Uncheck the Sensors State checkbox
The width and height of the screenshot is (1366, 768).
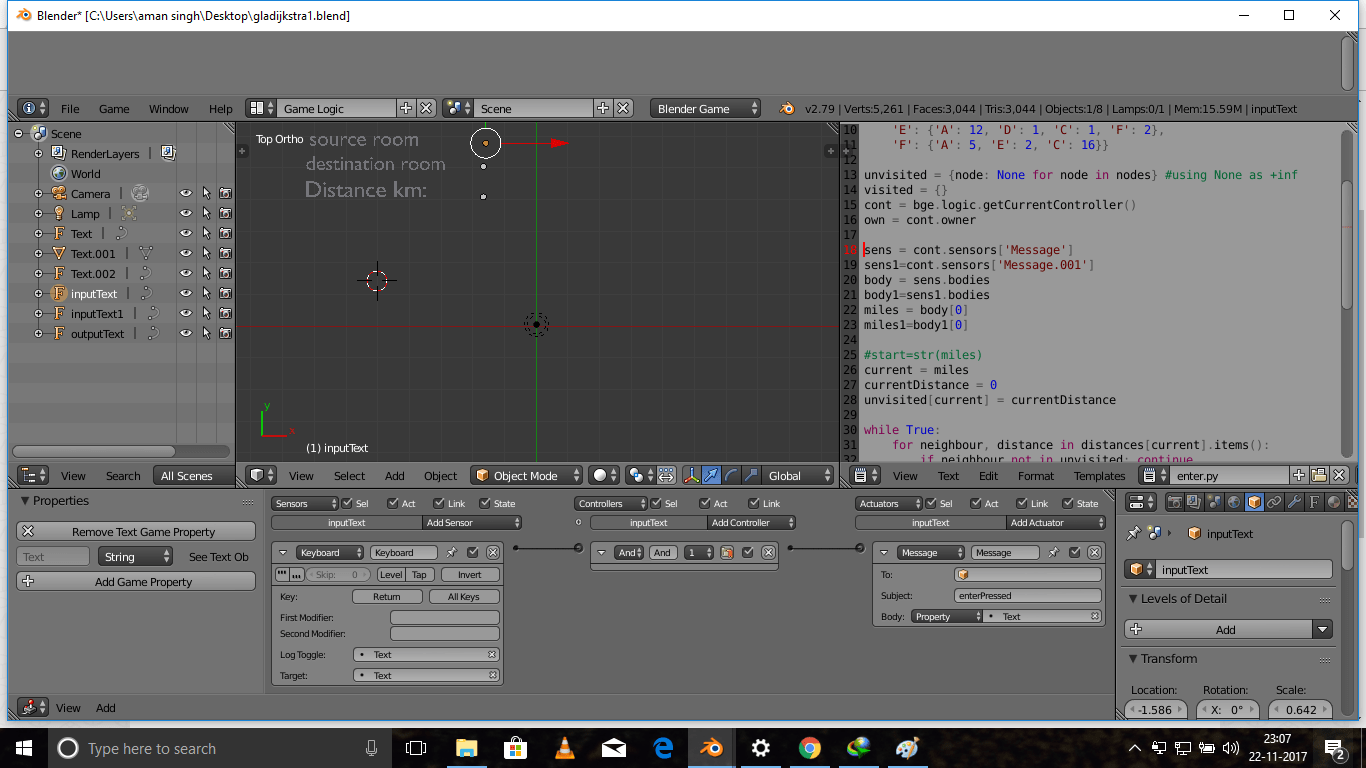485,504
